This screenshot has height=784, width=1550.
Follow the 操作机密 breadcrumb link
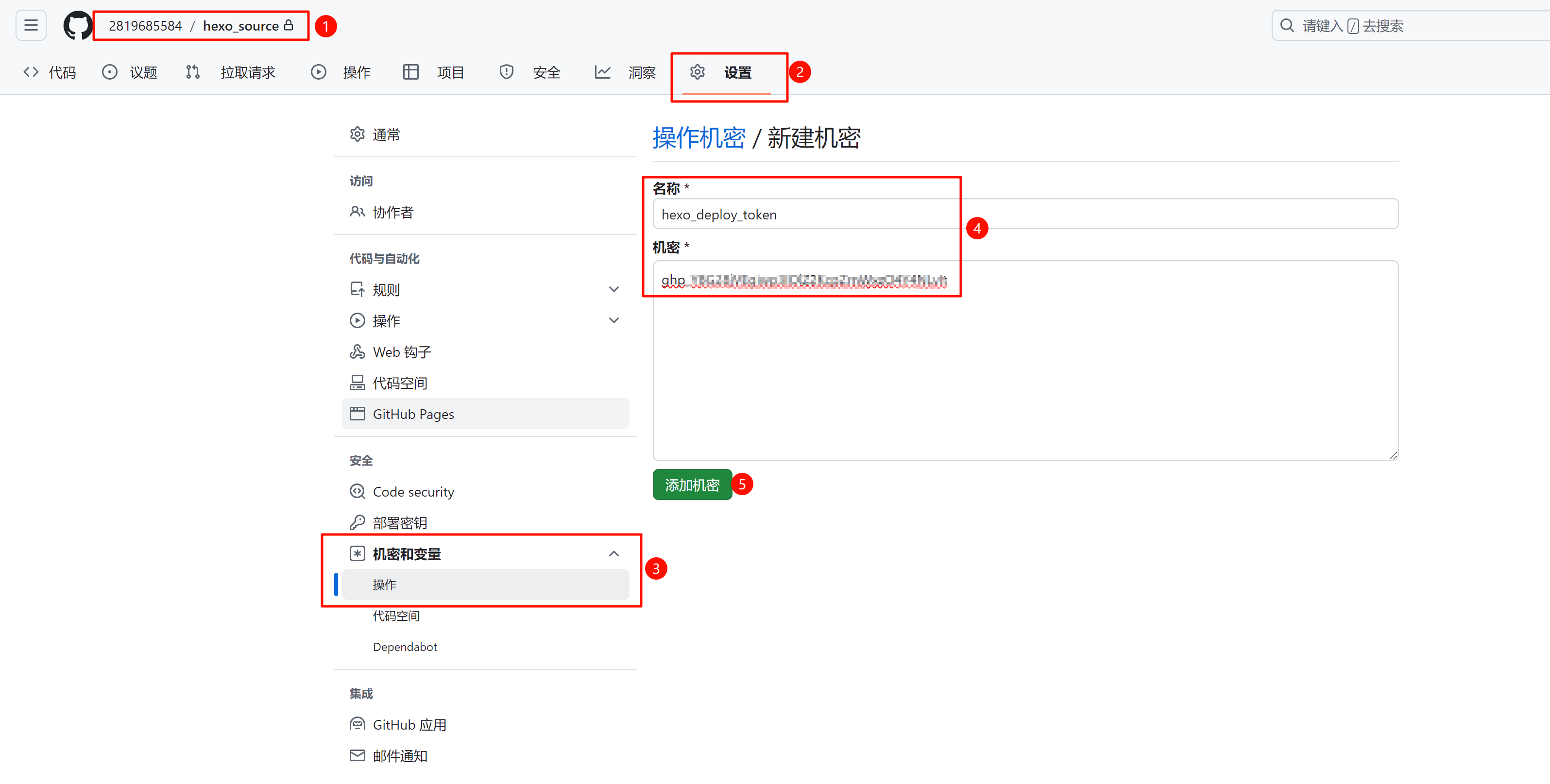698,138
